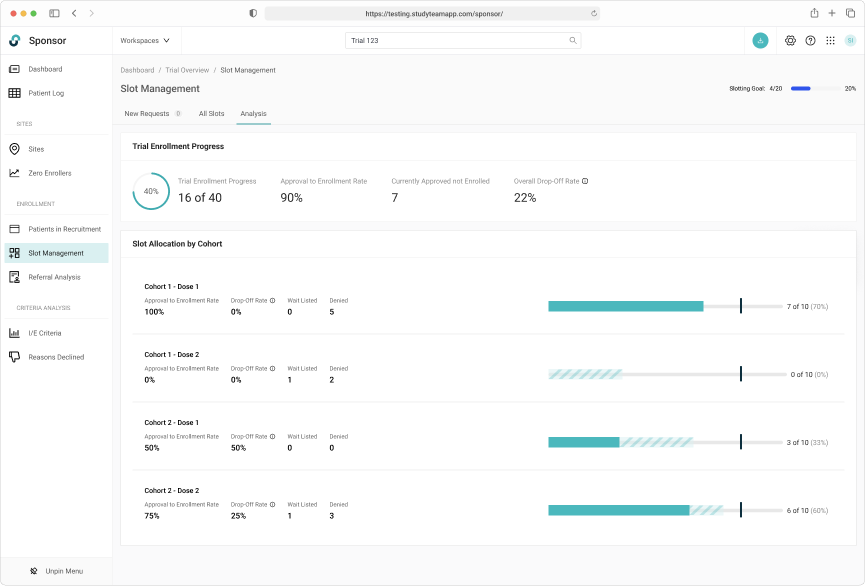This screenshot has height=586, width=865.
Task: Open Zero Enrollers chart icon
Action: (15, 173)
